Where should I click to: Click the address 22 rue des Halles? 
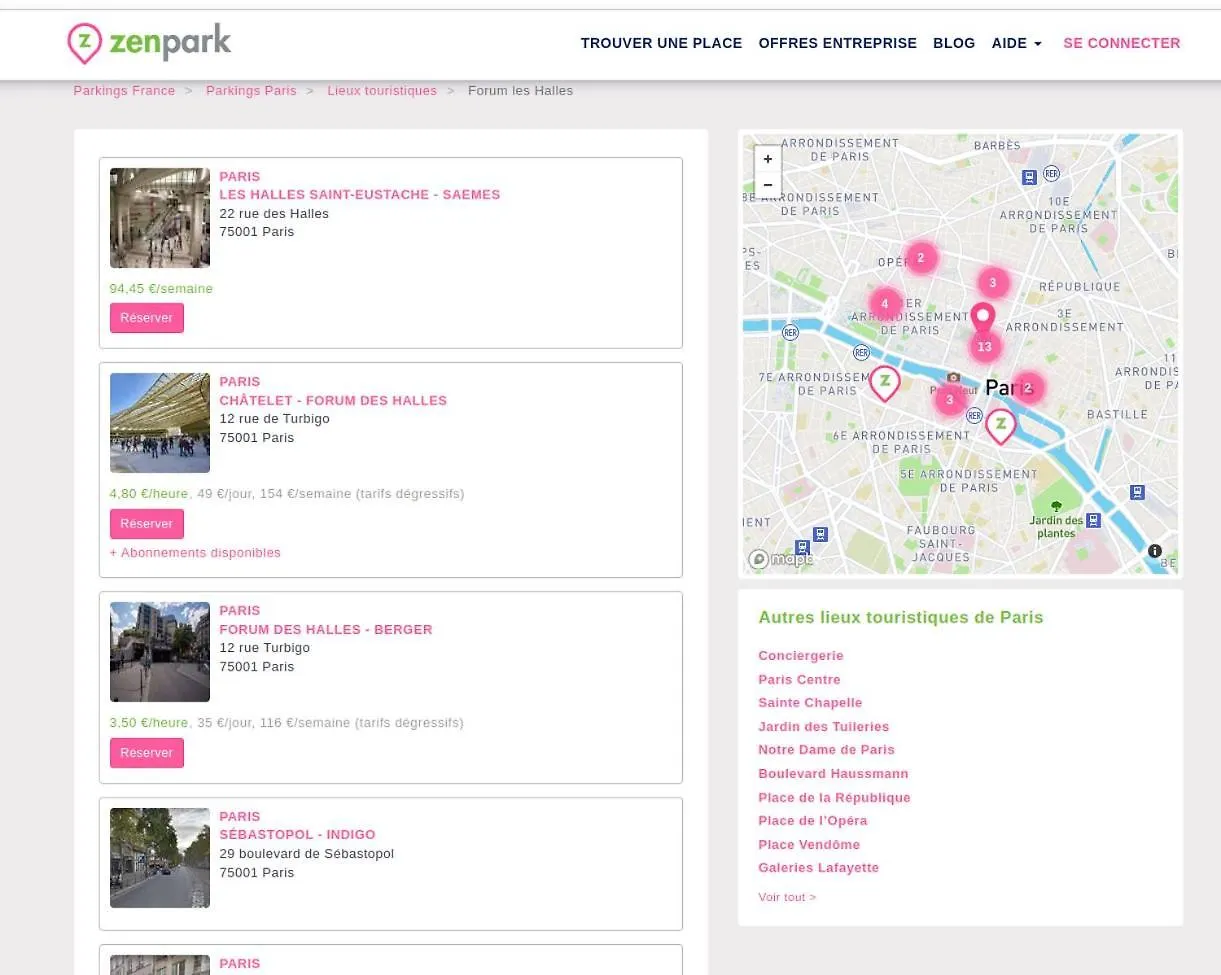click(274, 214)
